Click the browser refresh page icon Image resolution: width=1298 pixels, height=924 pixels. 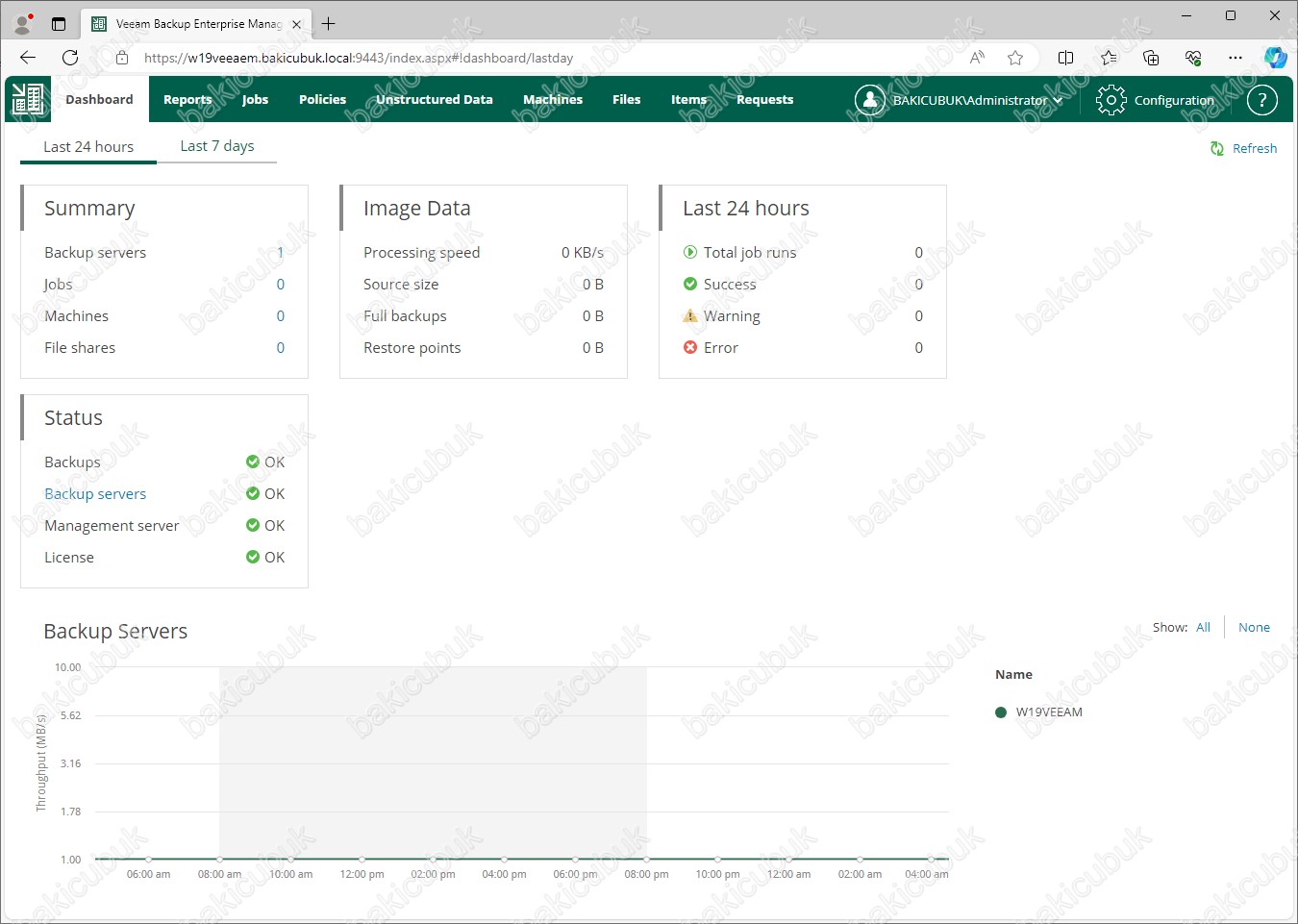[x=70, y=58]
